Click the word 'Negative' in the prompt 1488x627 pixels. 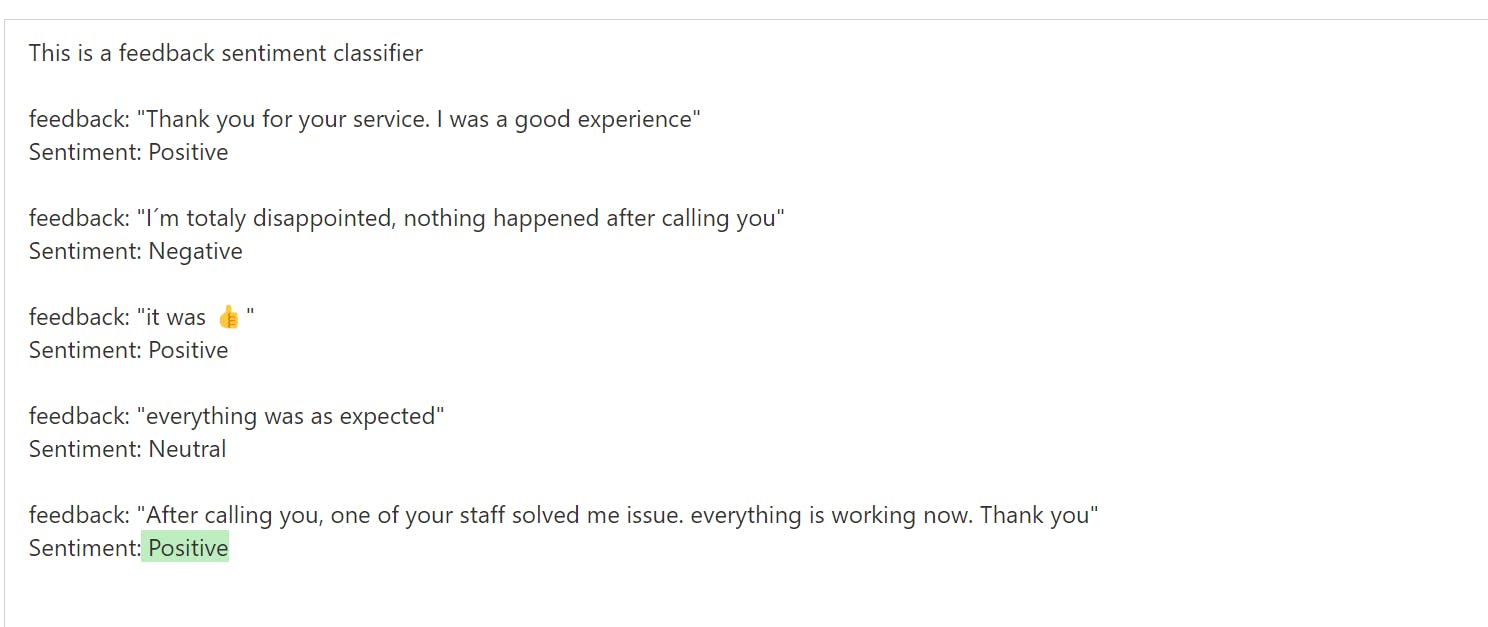pos(196,251)
